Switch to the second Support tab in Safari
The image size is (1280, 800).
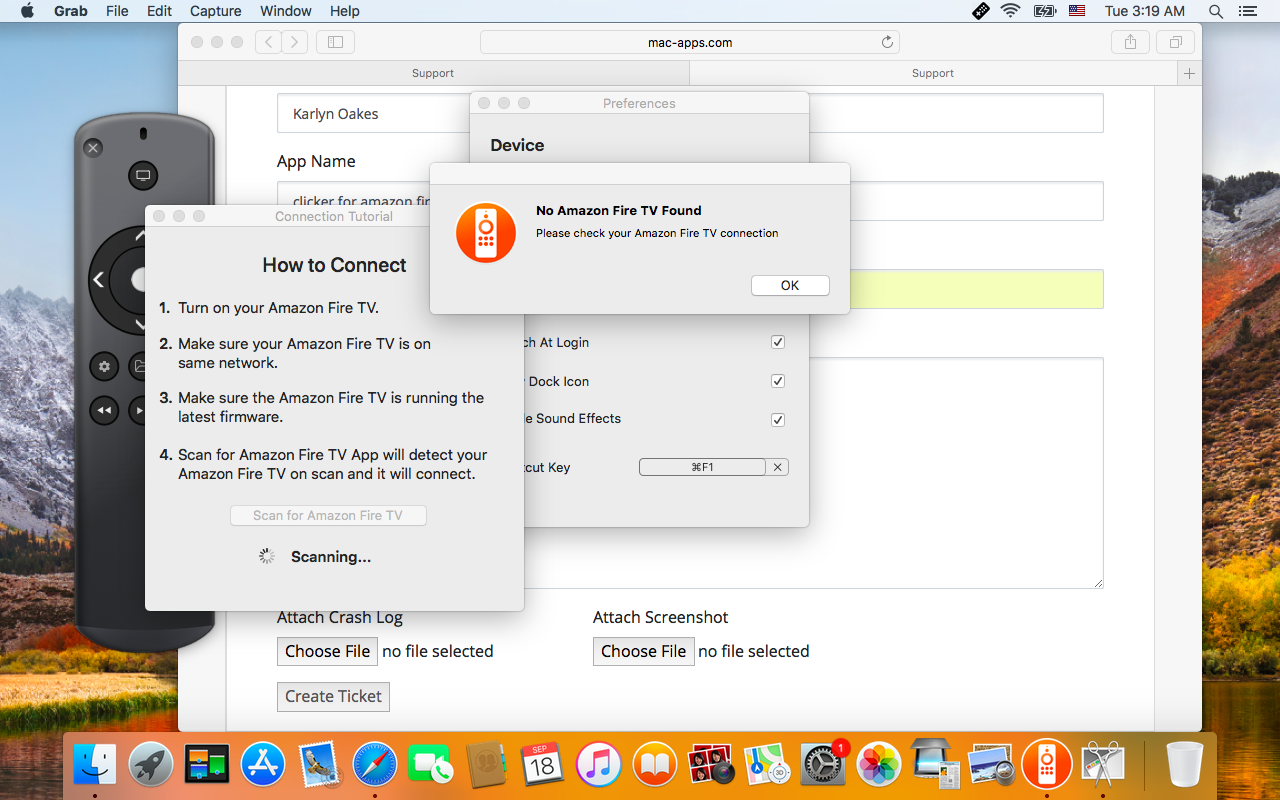[x=933, y=73]
